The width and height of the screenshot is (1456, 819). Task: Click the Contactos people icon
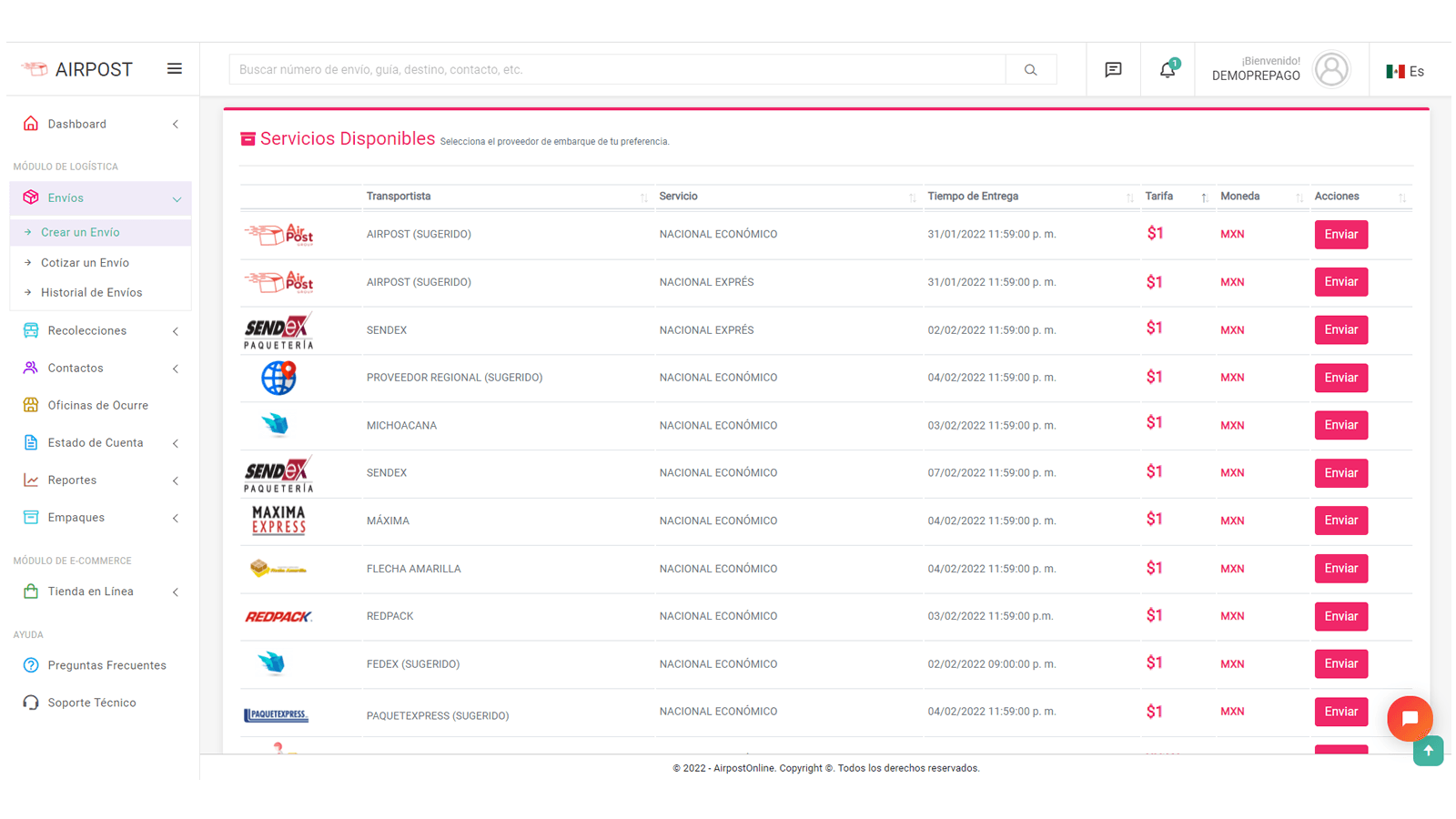(x=30, y=368)
